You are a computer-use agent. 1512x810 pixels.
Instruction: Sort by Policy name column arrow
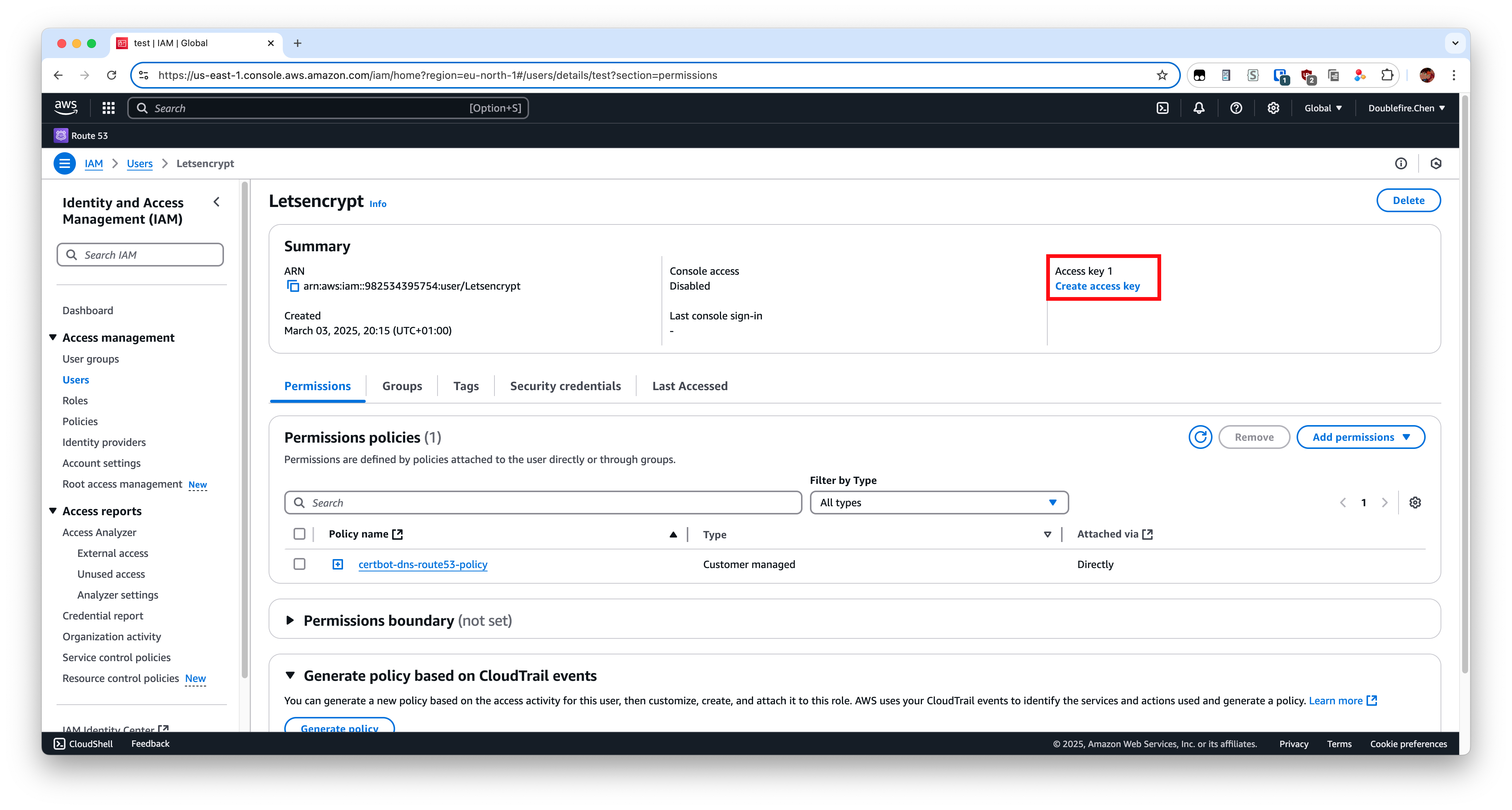point(673,535)
